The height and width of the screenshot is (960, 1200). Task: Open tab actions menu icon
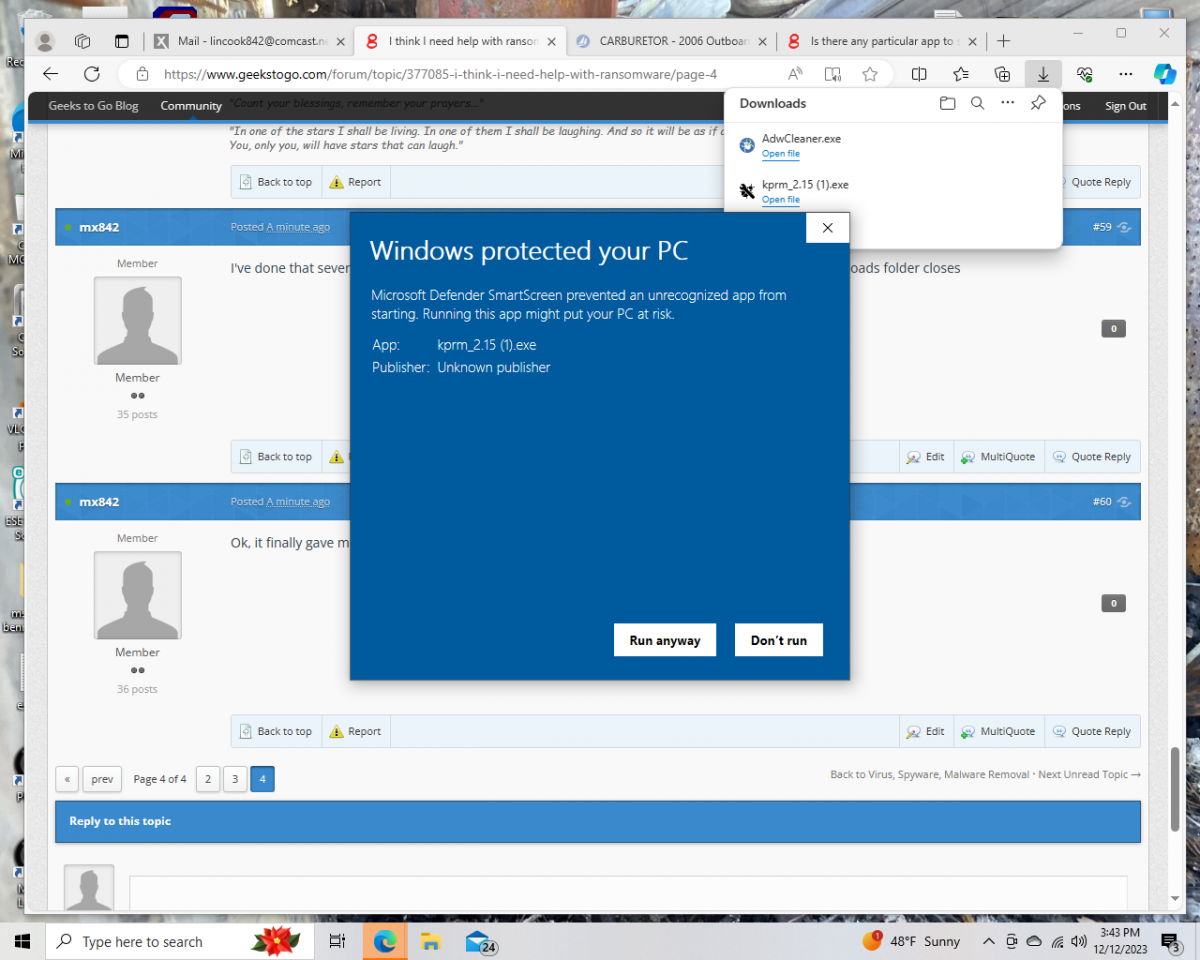click(x=122, y=41)
